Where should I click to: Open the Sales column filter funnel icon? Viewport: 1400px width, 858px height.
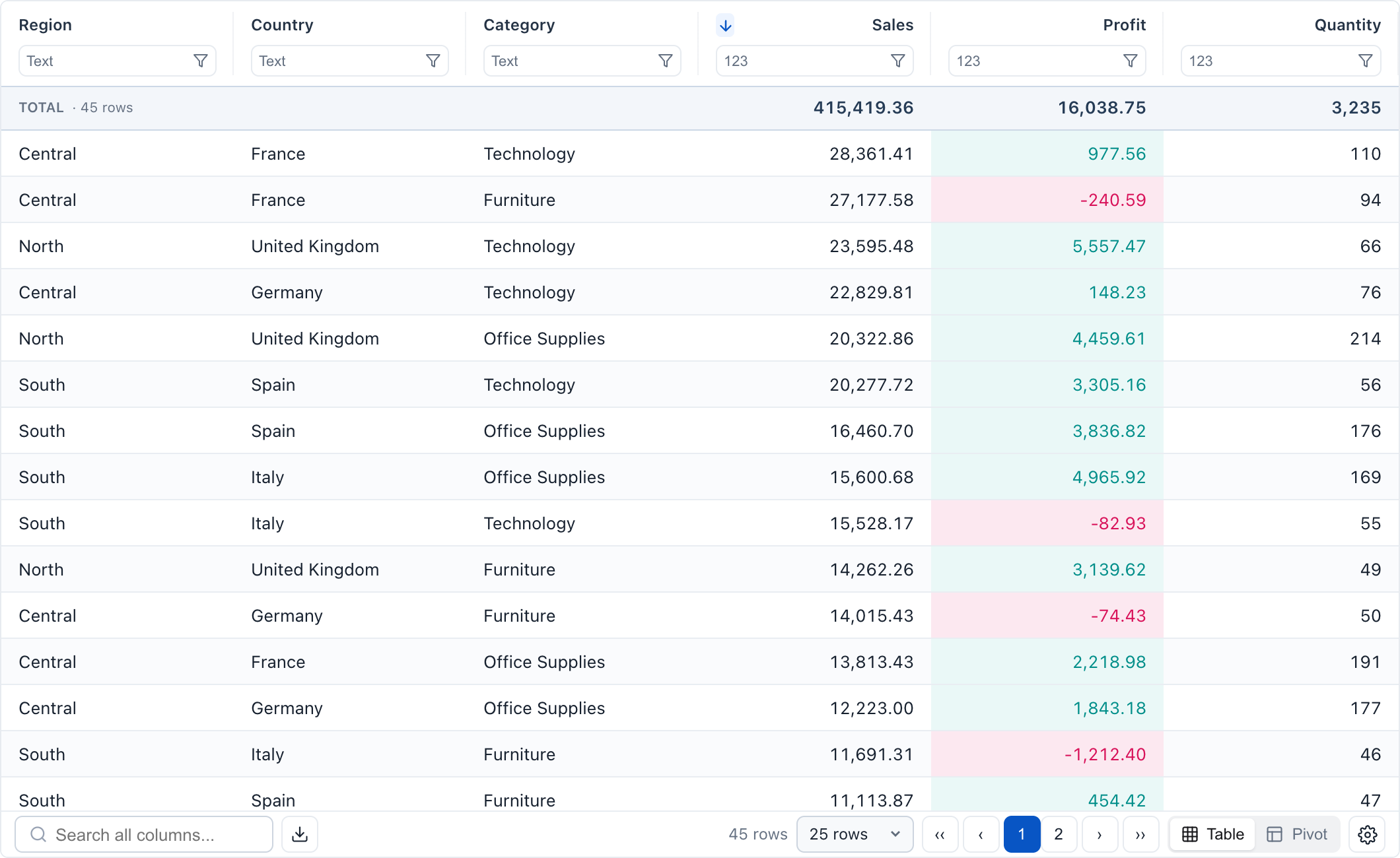(x=898, y=61)
